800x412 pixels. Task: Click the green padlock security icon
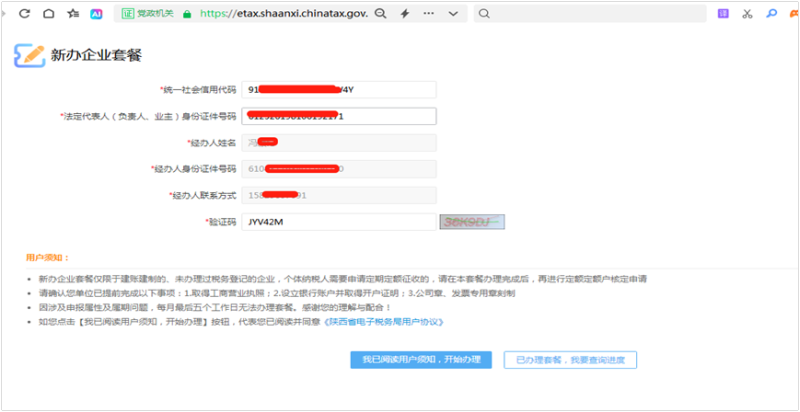185,14
